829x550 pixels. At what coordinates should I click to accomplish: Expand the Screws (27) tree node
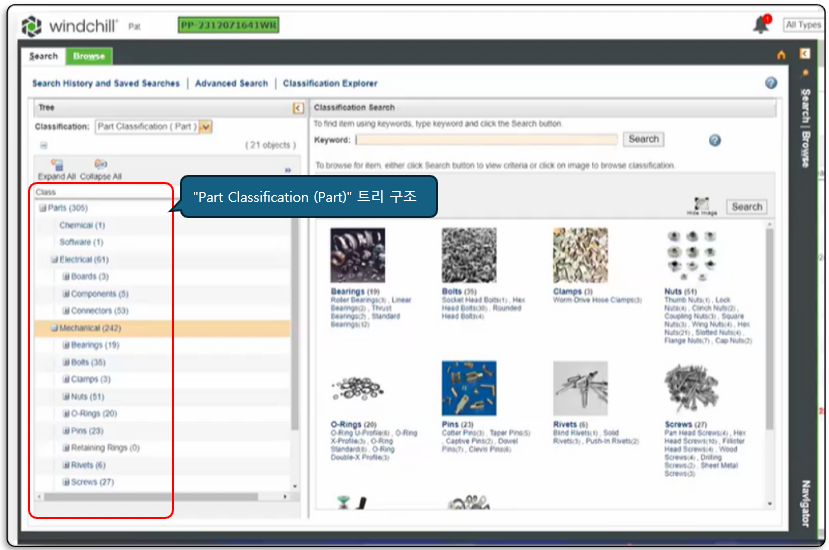click(66, 482)
